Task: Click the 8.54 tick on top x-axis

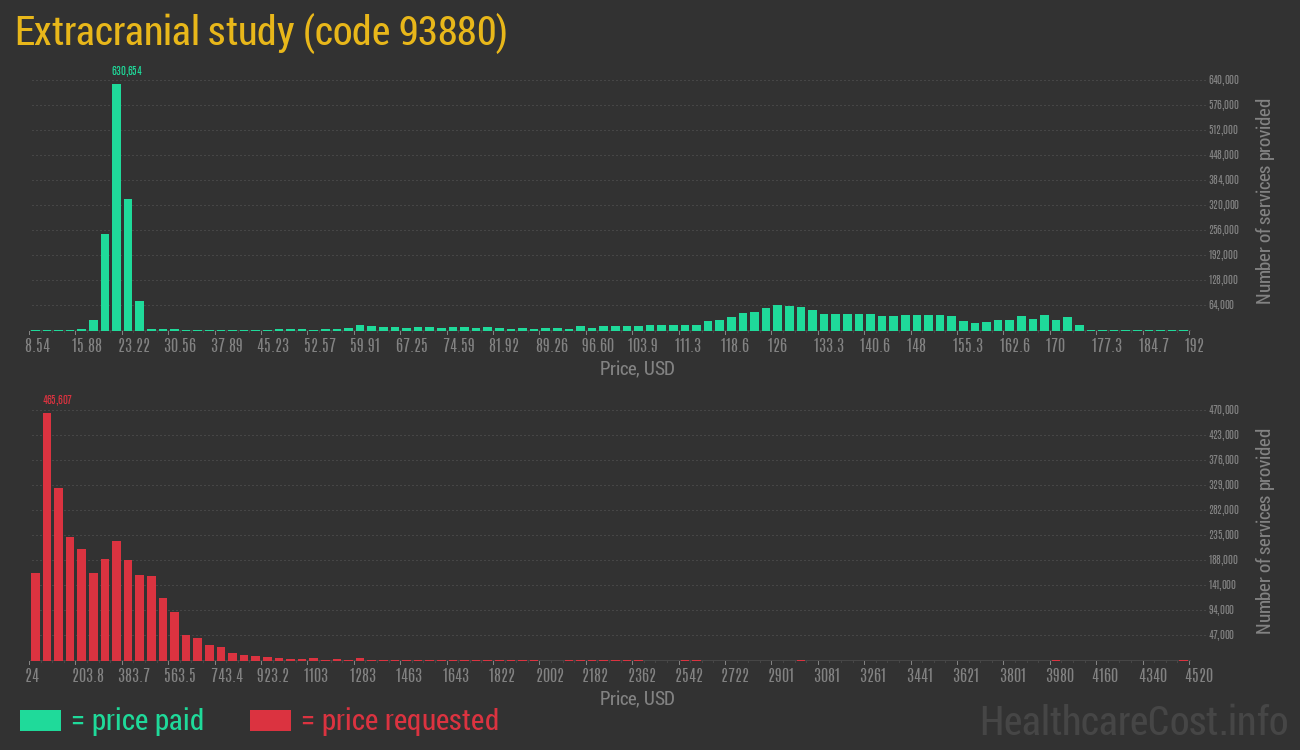Action: point(37,346)
